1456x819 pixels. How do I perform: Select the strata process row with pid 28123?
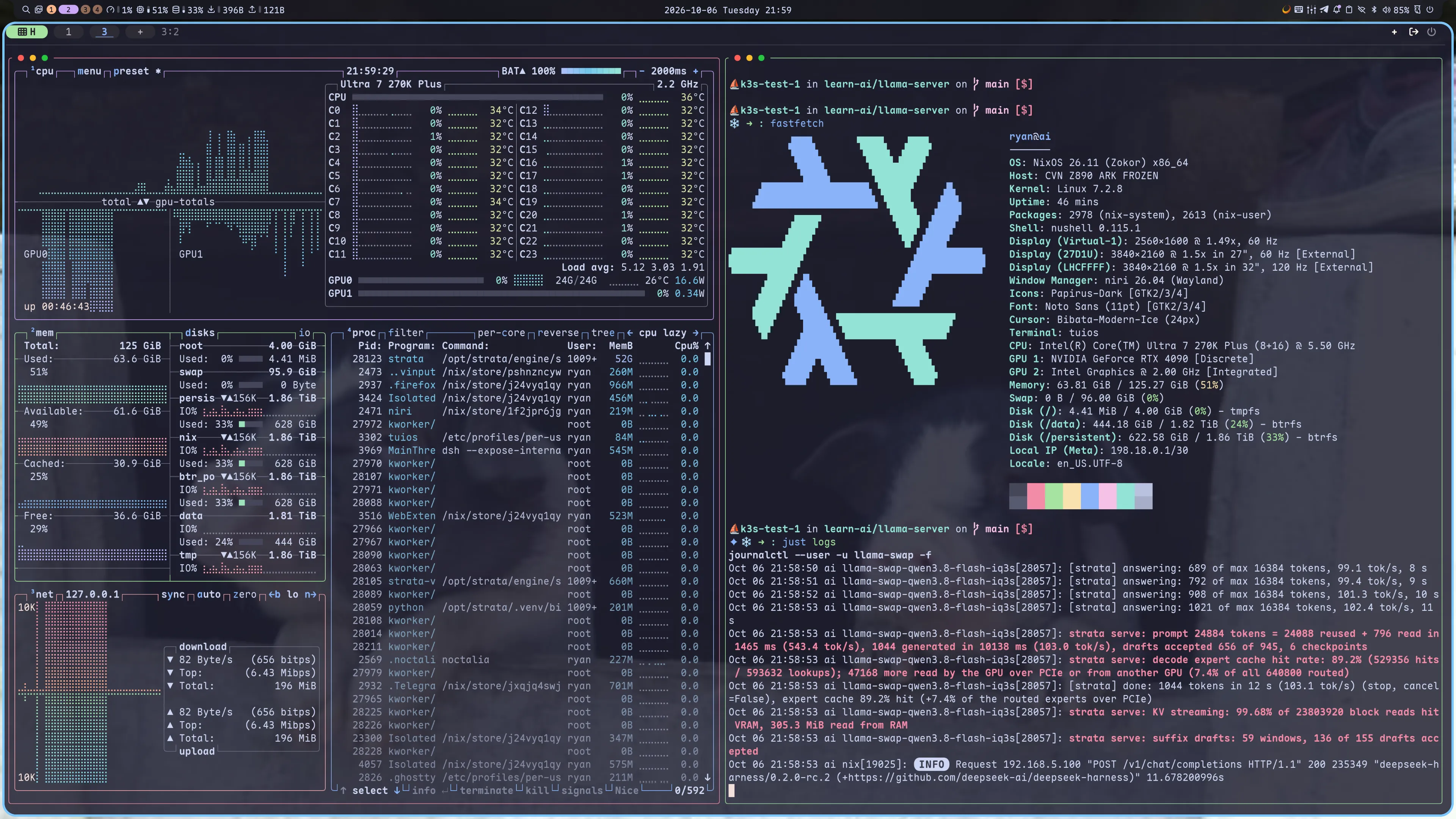(525, 359)
